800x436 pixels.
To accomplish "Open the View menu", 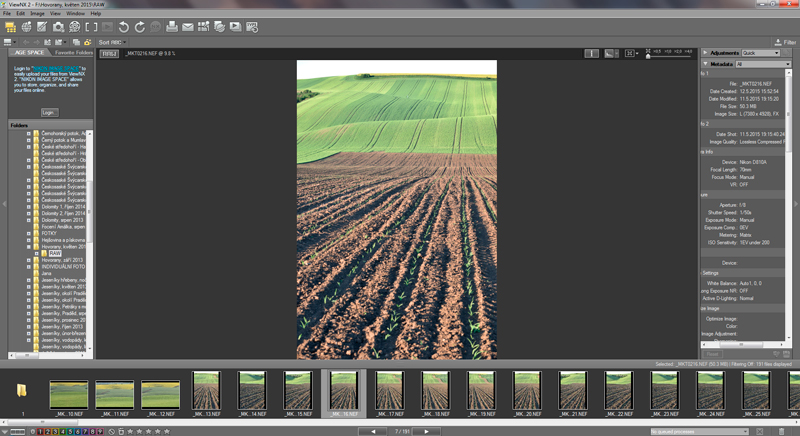I will 55,13.
